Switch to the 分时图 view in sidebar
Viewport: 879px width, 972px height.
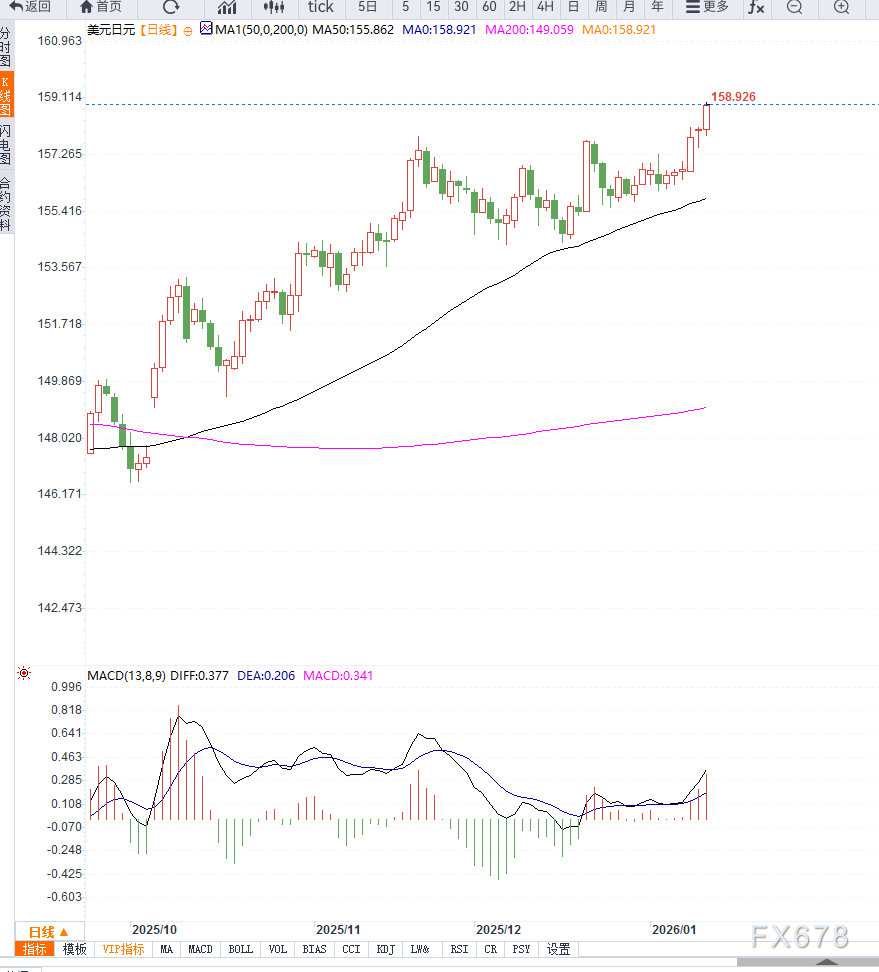tap(6, 47)
